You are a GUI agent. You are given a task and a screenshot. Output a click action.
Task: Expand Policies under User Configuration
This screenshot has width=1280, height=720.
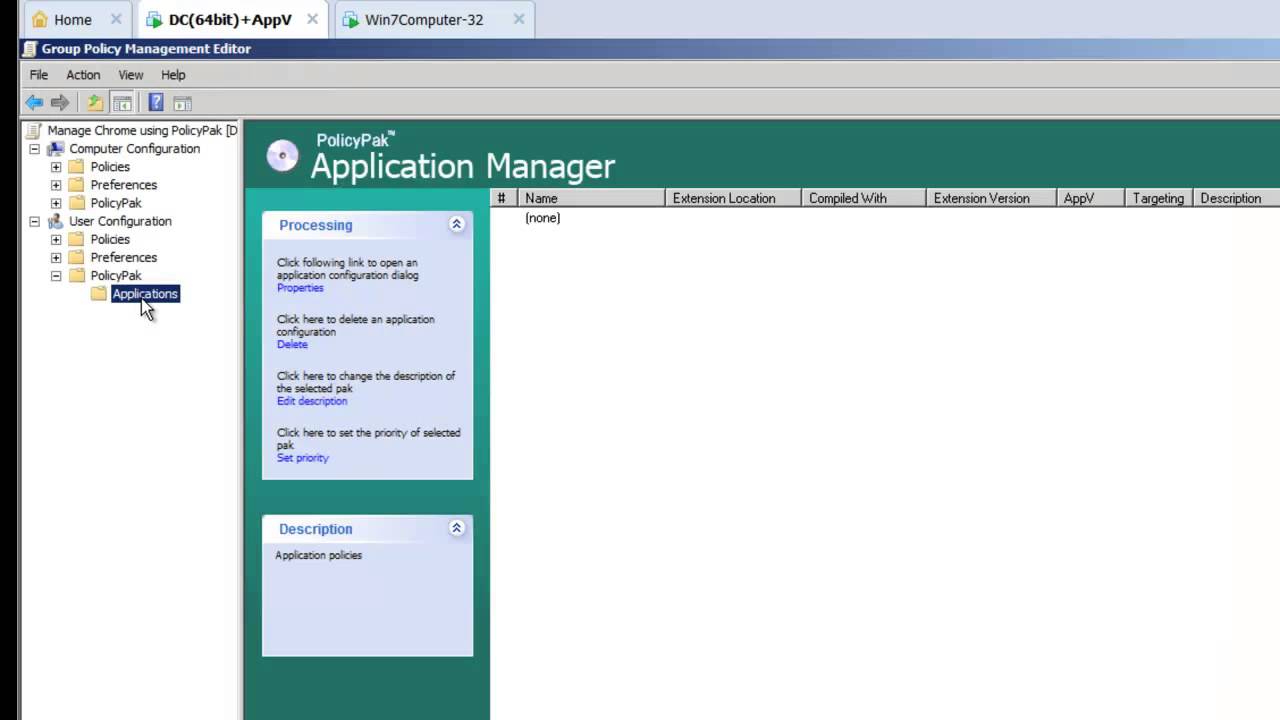click(56, 239)
